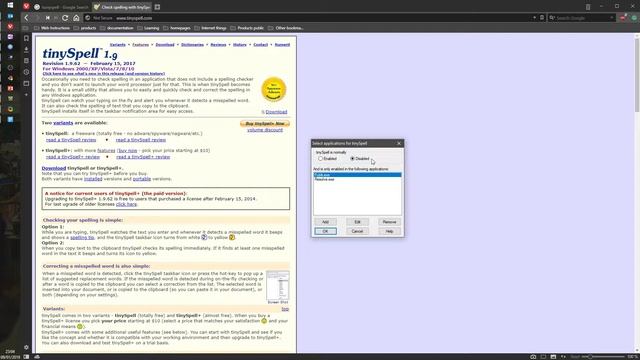Select Resolve.exe in the applications list
Viewport: 640px width, 360px height.
coord(357,179)
